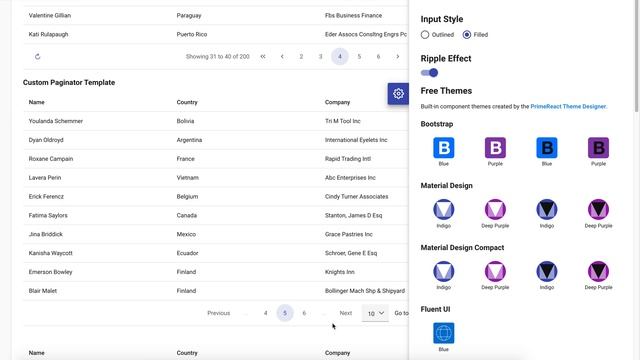This screenshot has width=640, height=360.
Task: Go to page 3 in first paginator
Action: pos(320,57)
